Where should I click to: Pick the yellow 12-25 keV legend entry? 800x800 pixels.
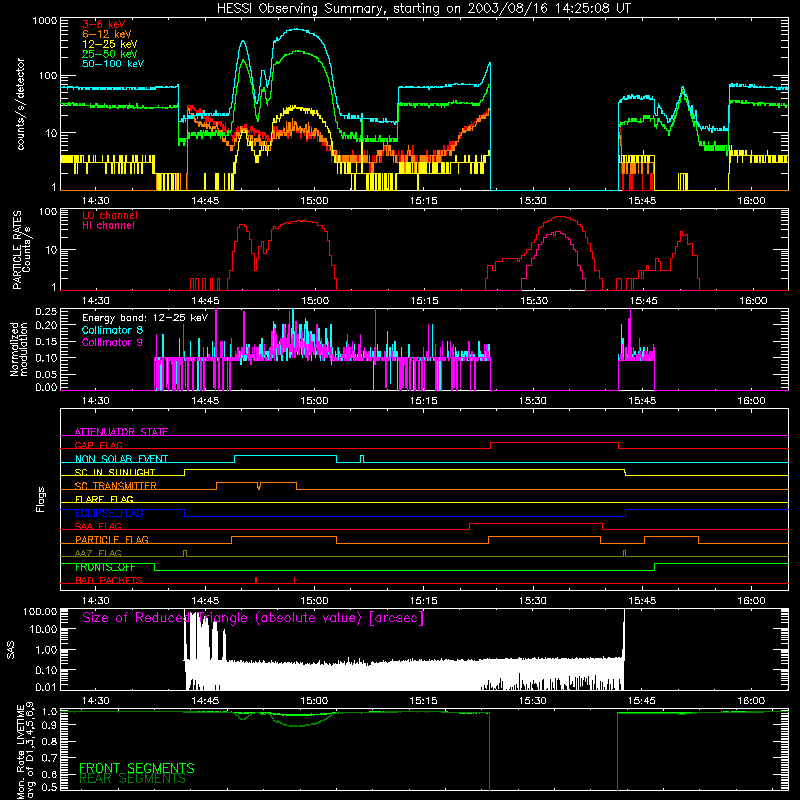click(x=109, y=44)
